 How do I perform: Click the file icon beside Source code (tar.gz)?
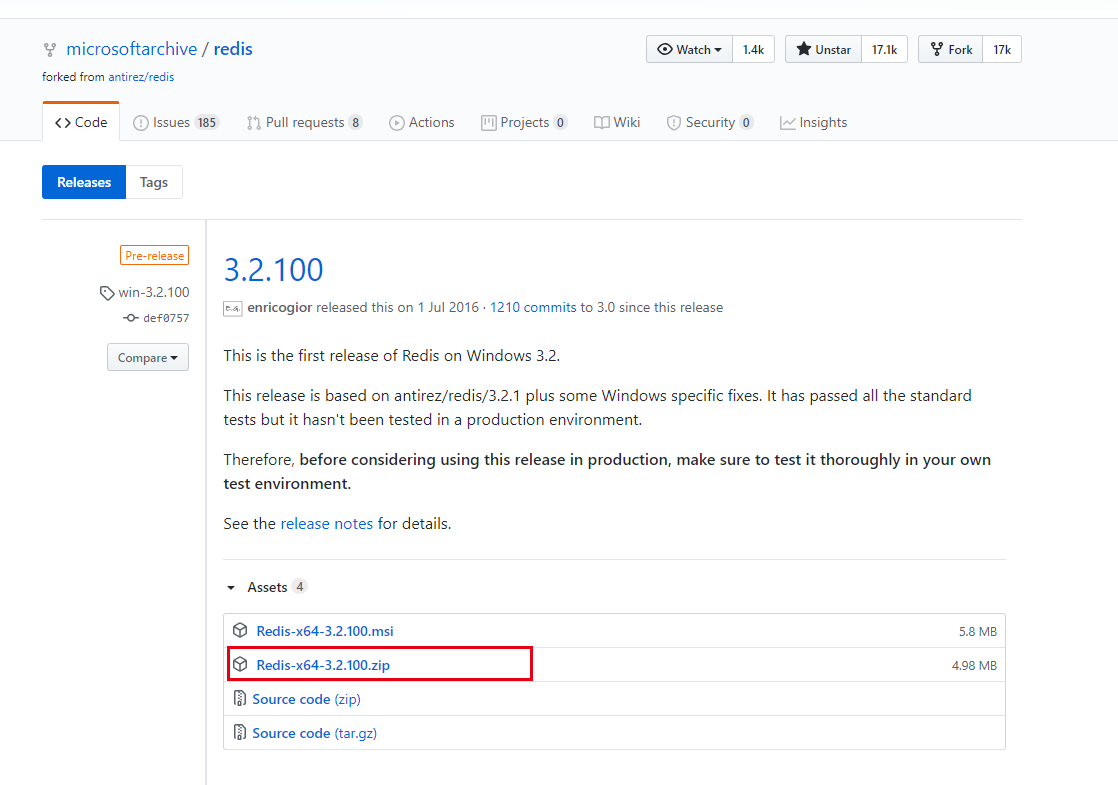240,733
